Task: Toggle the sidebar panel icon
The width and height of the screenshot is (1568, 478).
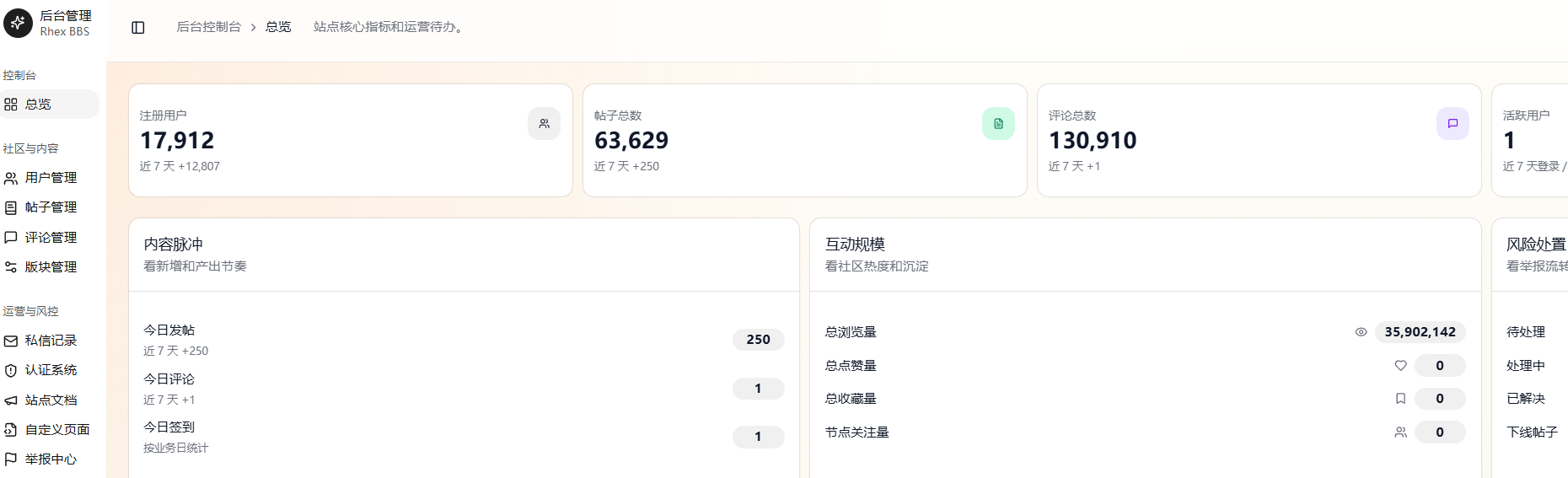Action: [138, 27]
